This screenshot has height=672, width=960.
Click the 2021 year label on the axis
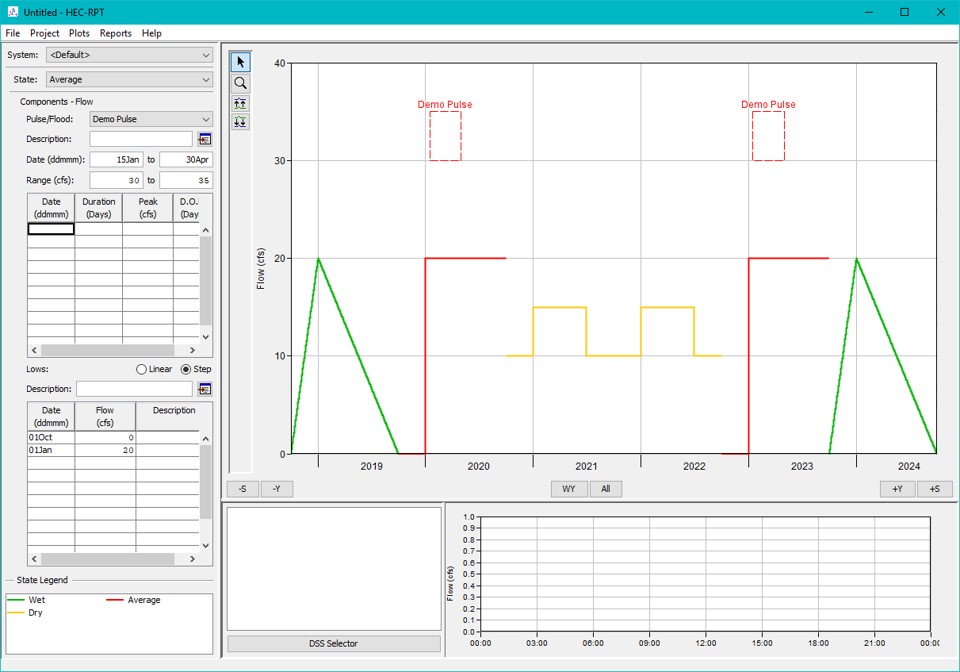pyautogui.click(x=586, y=466)
